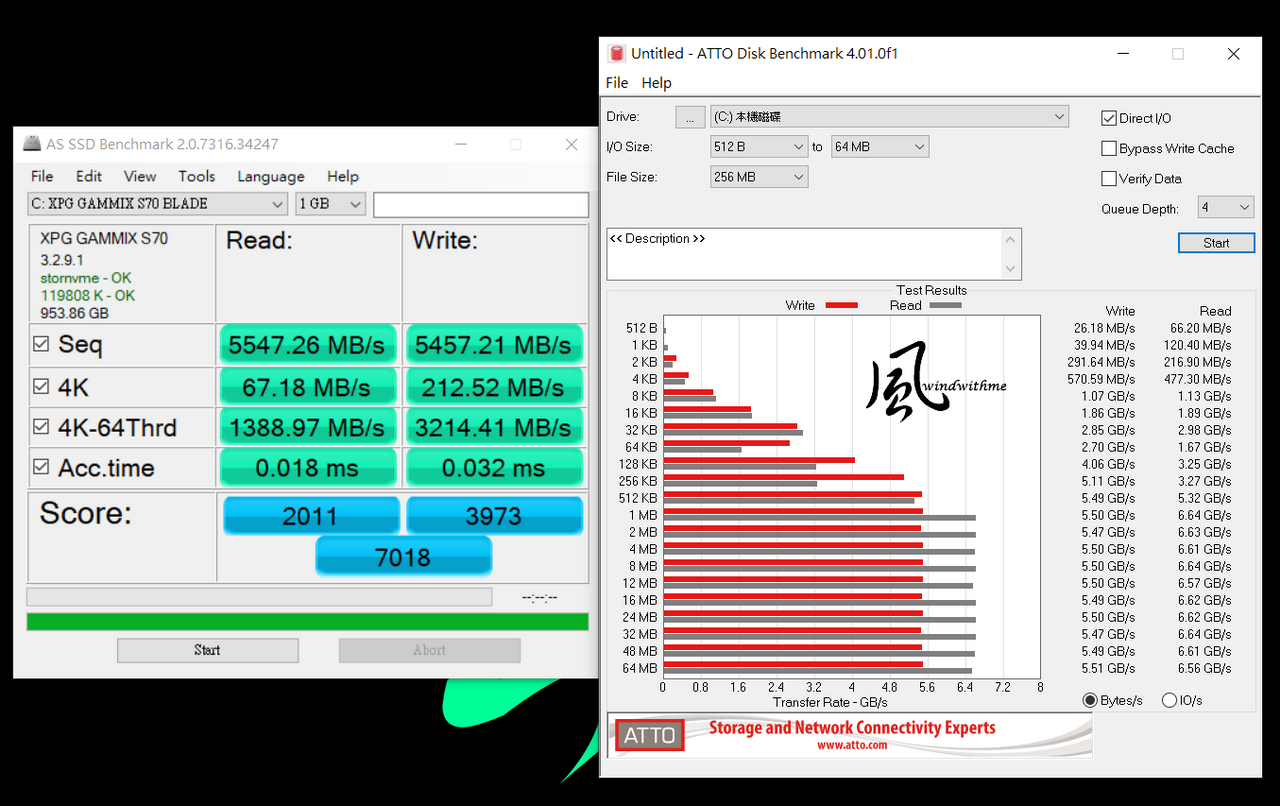Toggle the Acc.time test checkbox
The image size is (1280, 806).
(41, 467)
